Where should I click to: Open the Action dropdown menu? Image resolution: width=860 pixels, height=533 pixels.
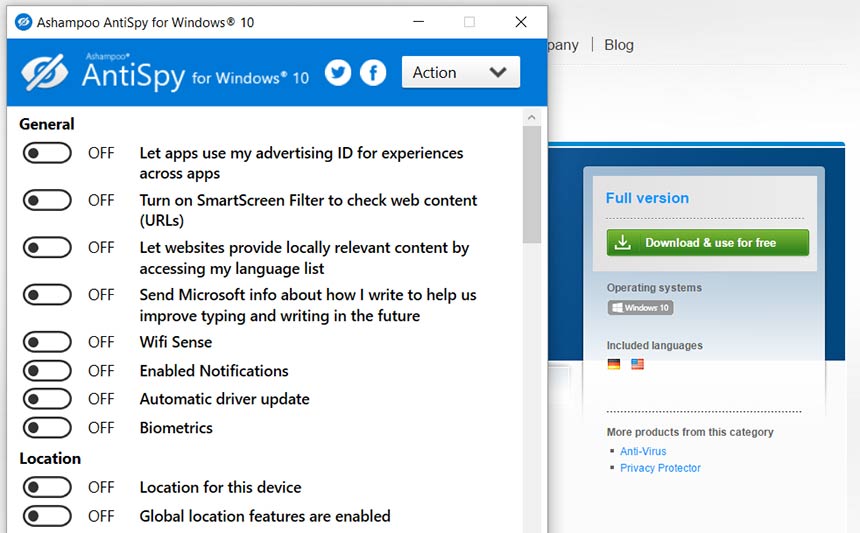(x=461, y=72)
